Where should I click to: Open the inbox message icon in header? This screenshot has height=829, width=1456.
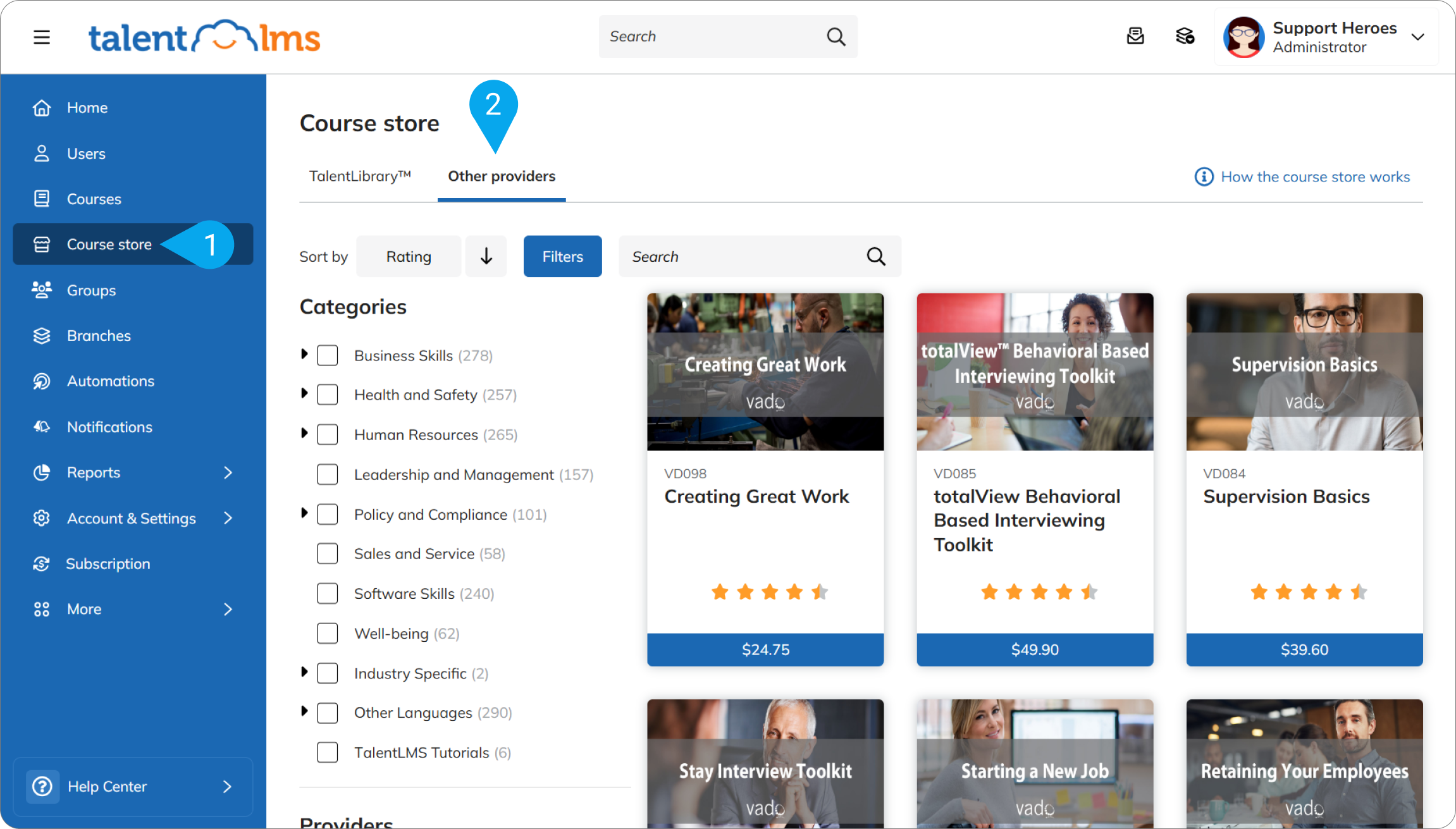coord(1135,37)
